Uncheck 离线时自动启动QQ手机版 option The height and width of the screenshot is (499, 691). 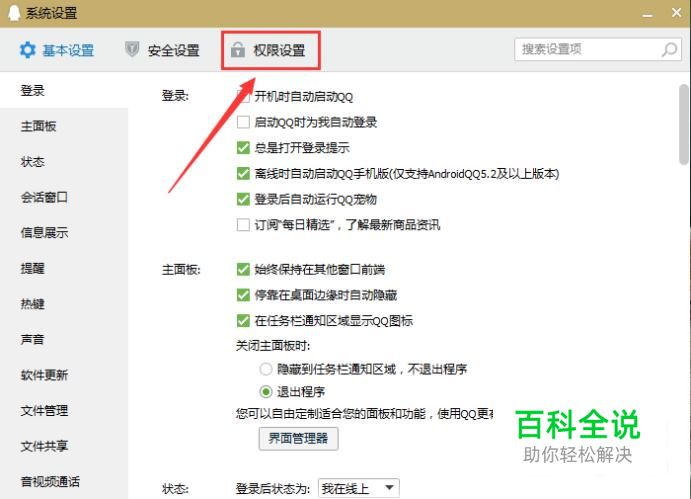tap(243, 173)
